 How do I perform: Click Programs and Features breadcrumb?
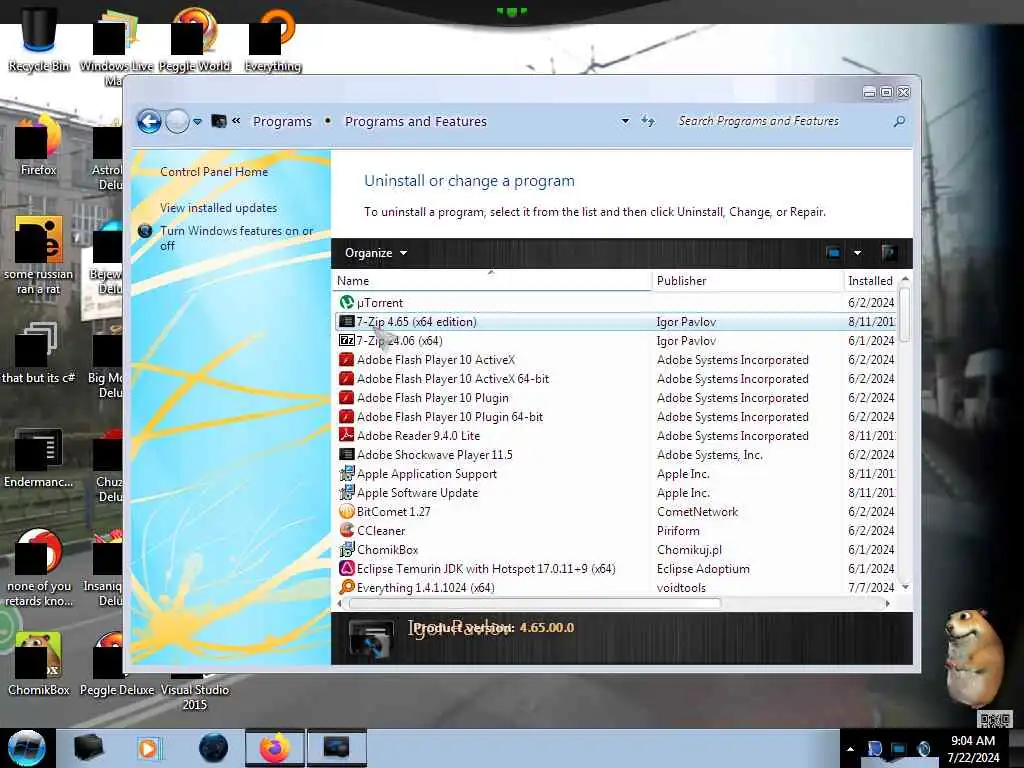[416, 121]
